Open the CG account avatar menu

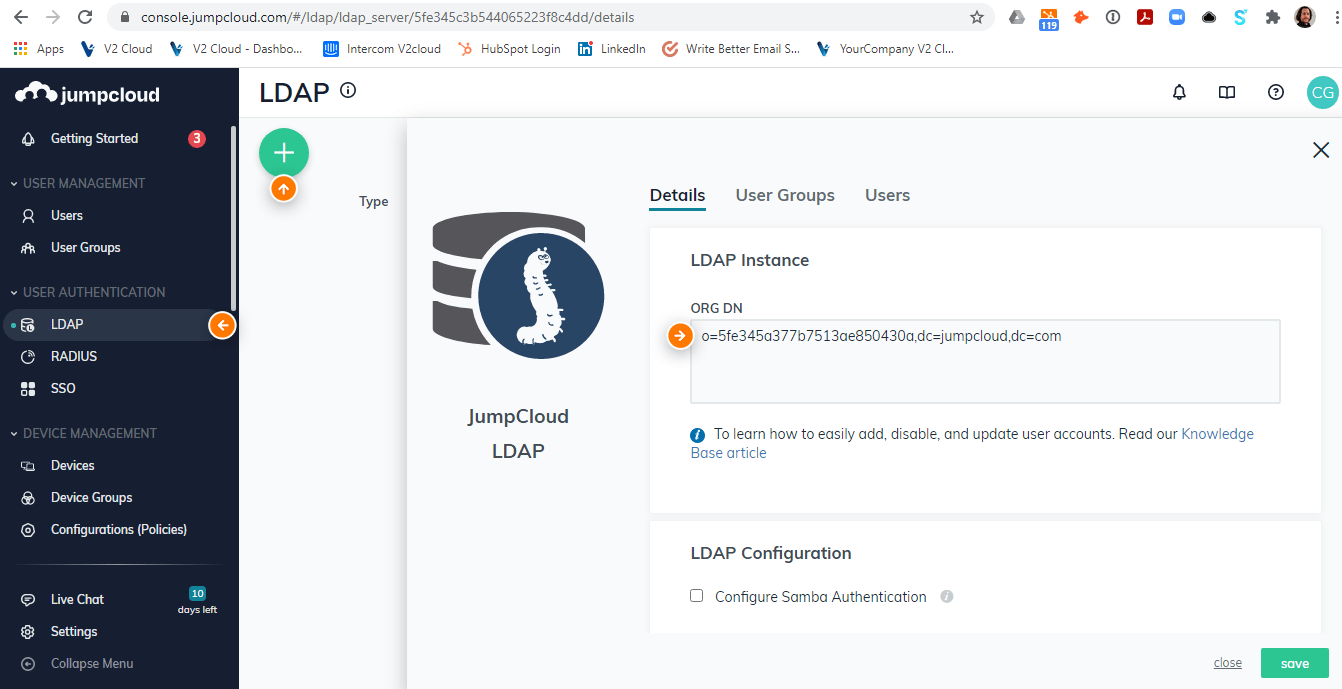(1322, 92)
